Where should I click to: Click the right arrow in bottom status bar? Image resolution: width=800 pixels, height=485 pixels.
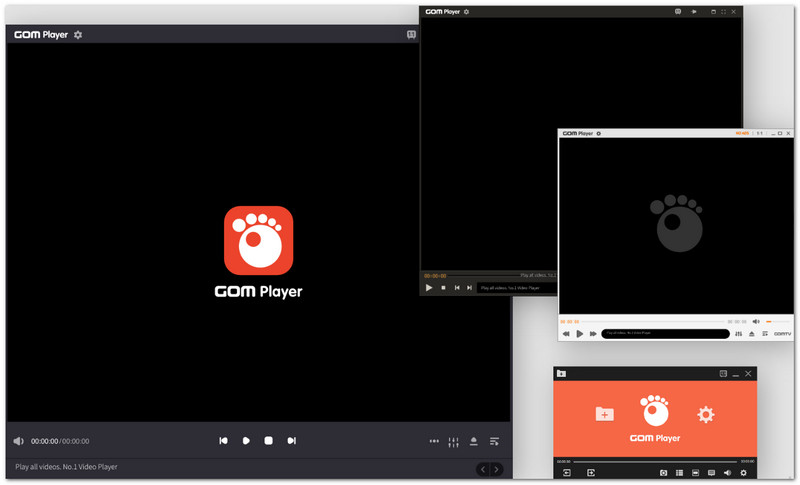coord(497,469)
